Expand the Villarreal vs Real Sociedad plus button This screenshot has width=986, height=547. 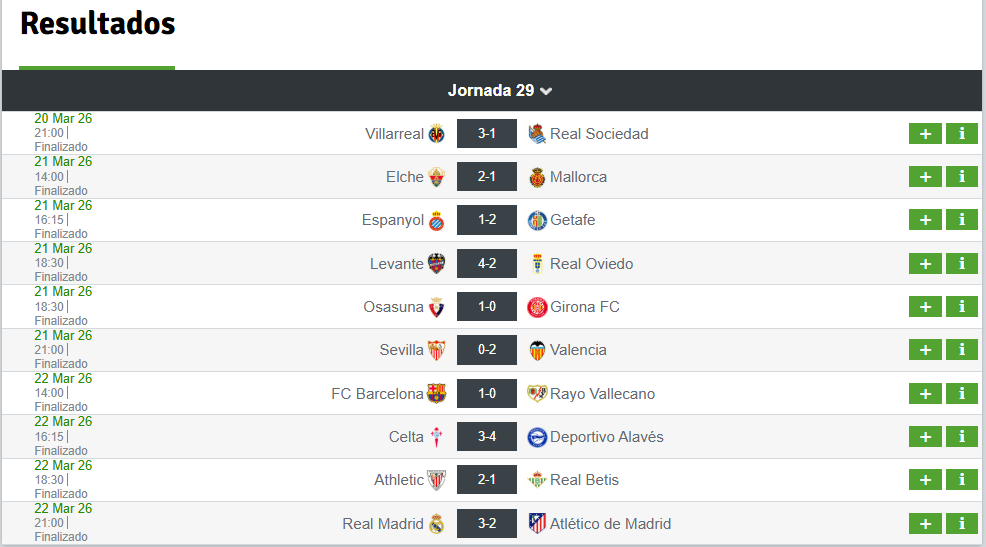925,133
